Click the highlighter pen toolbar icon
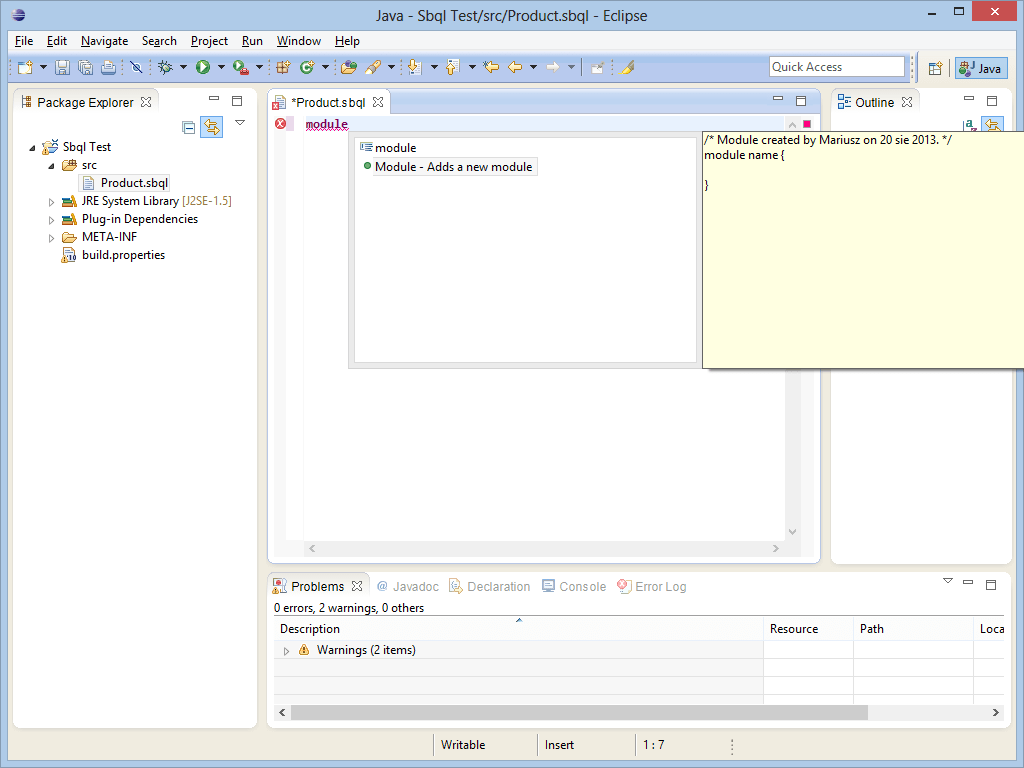This screenshot has width=1024, height=768. [626, 67]
